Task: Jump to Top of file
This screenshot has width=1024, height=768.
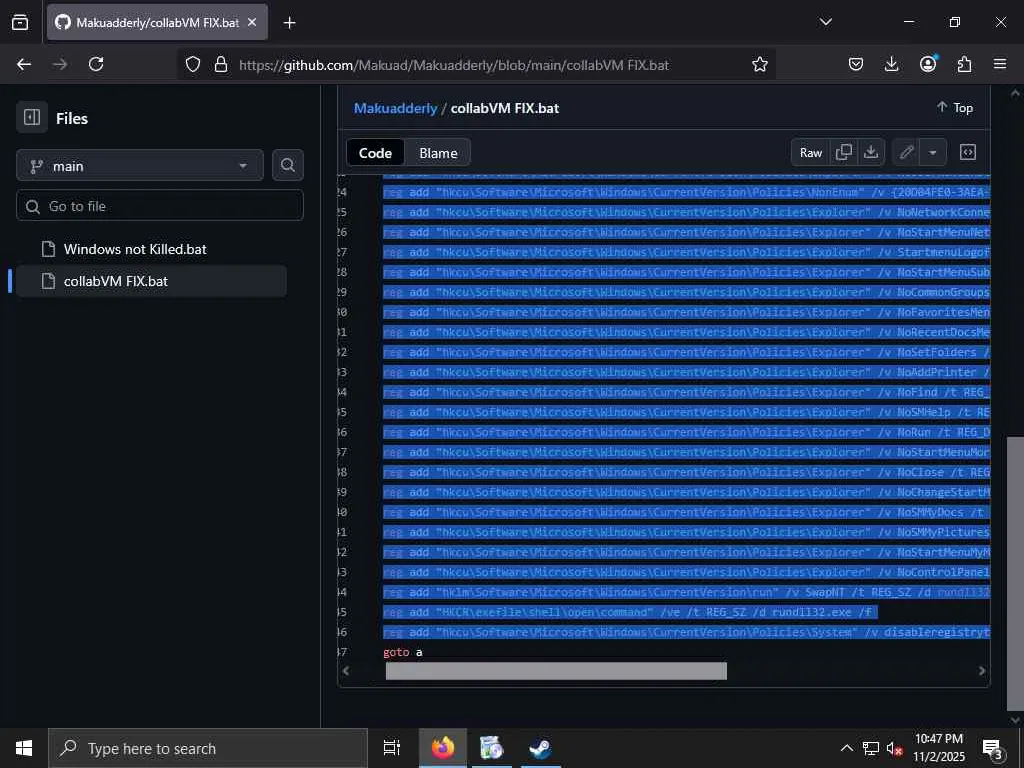Action: point(954,107)
